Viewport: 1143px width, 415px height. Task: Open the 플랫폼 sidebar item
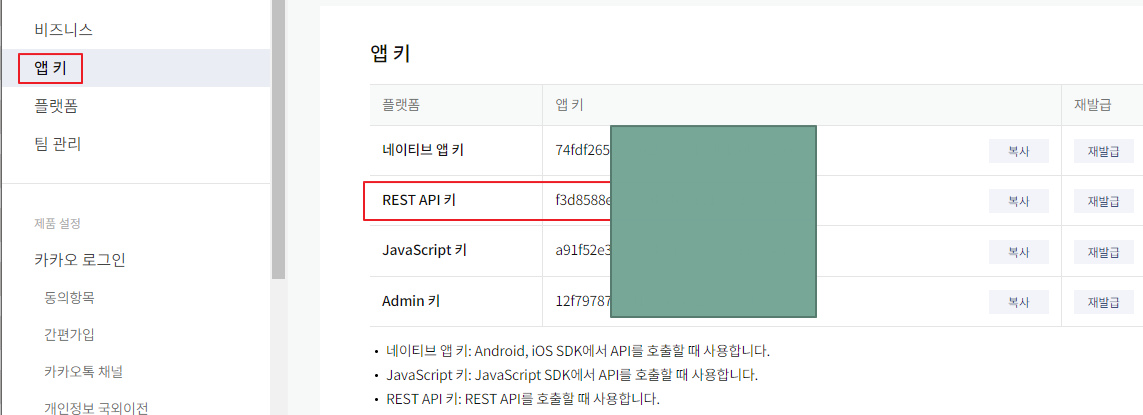point(56,106)
